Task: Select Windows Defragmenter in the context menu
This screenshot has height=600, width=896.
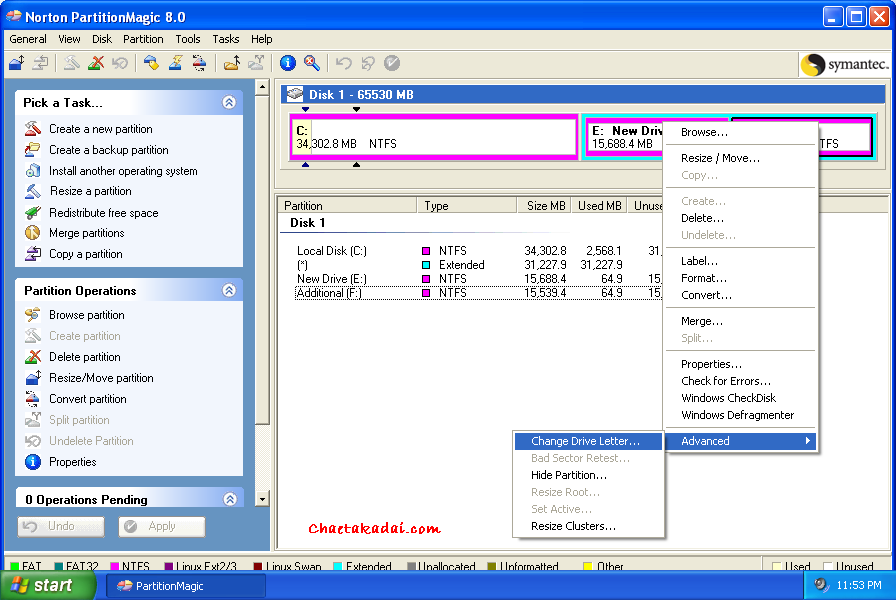Action: click(x=737, y=415)
